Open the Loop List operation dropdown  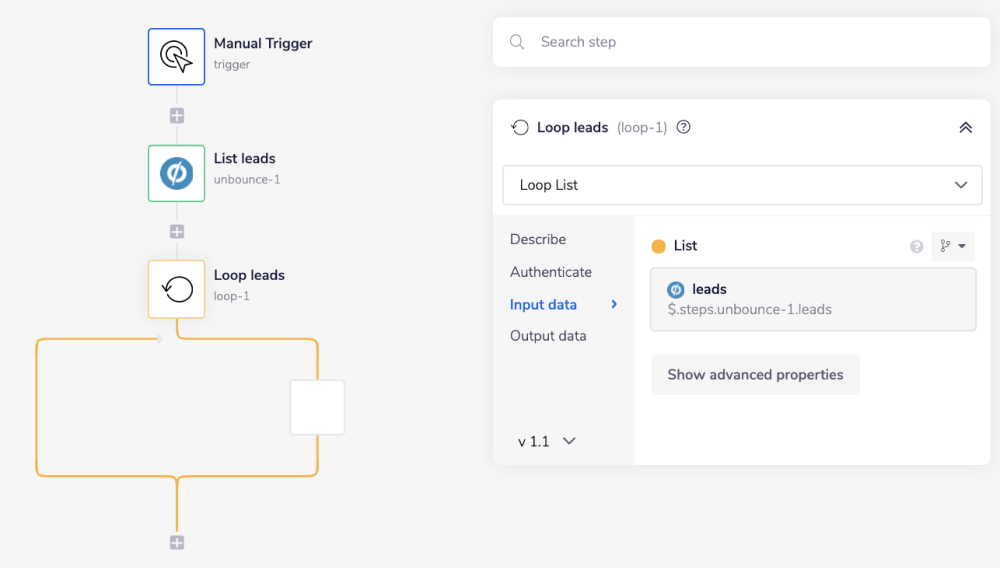pos(741,185)
